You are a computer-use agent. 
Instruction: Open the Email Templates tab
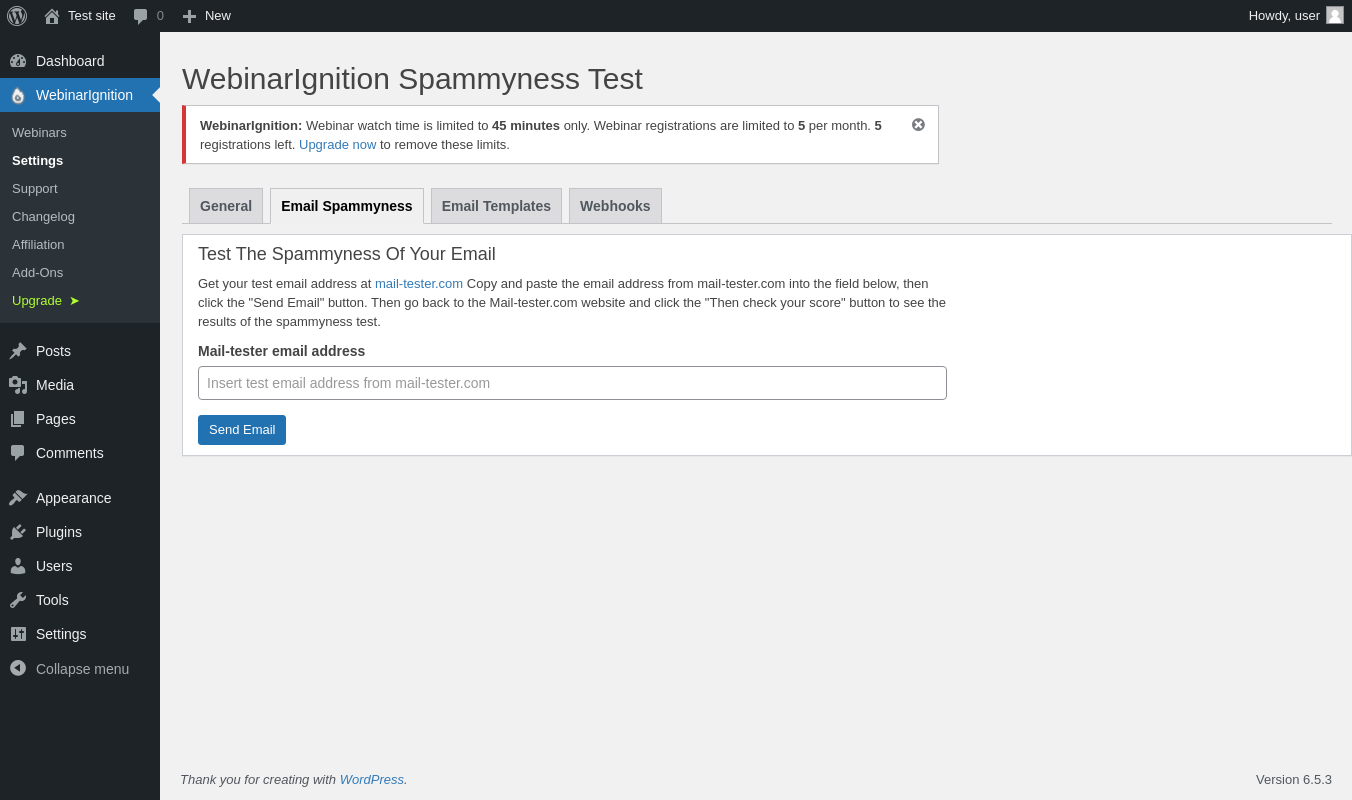coord(496,206)
